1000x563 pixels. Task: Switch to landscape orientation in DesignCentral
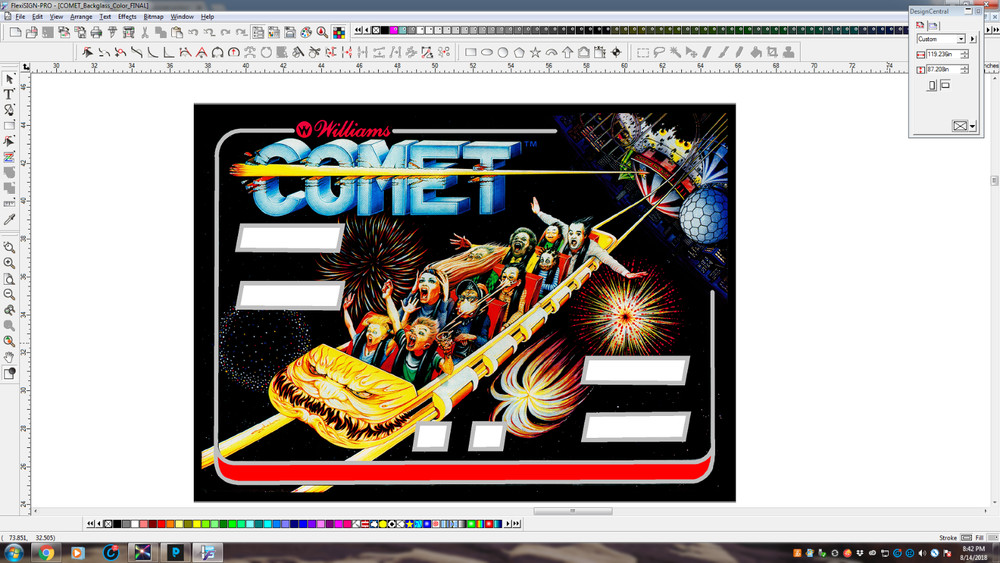click(x=945, y=85)
